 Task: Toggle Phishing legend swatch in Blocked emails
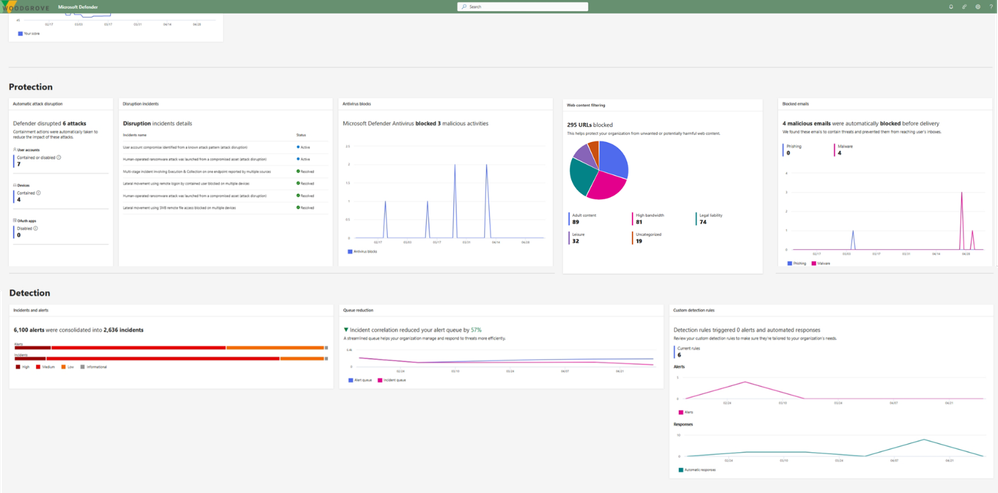pos(790,262)
